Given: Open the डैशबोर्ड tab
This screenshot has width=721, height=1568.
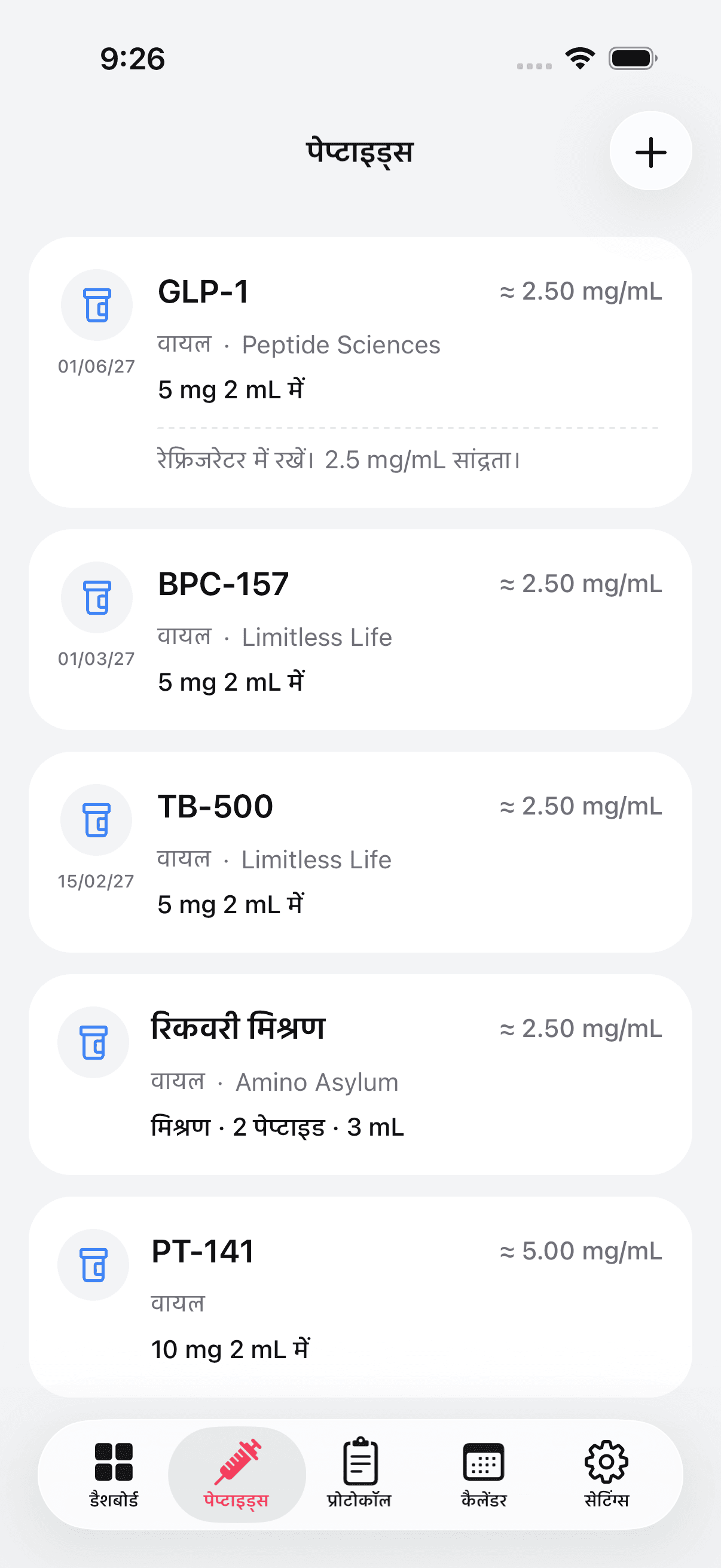Looking at the screenshot, I should [x=114, y=1473].
